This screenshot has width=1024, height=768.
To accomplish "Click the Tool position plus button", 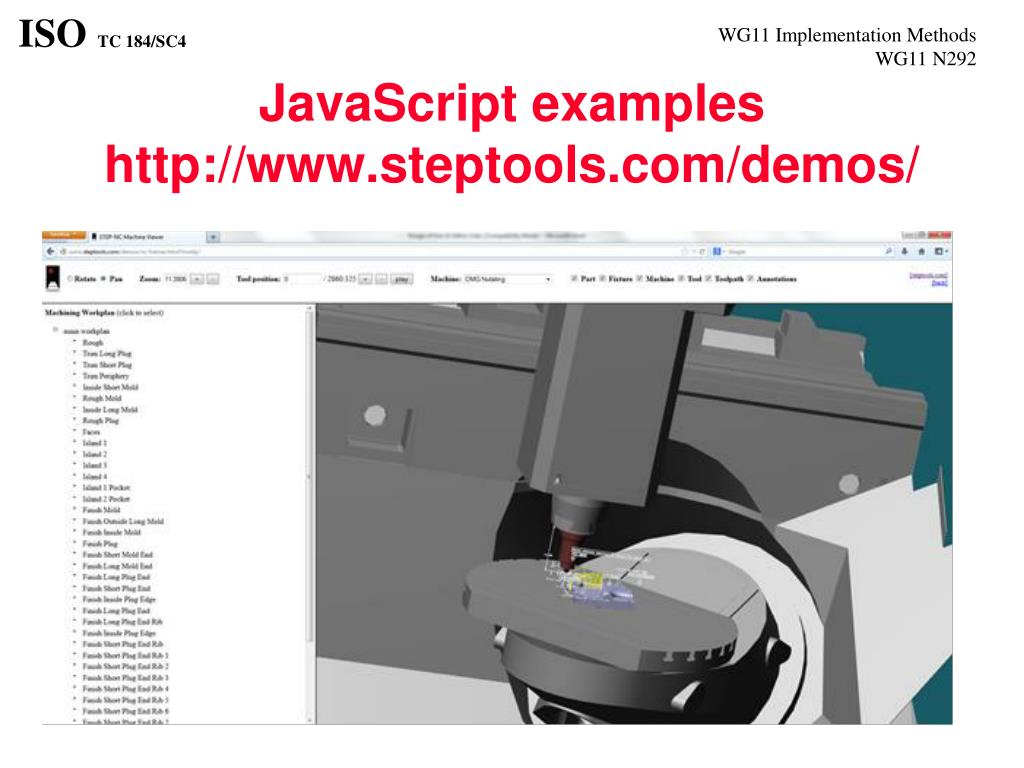I will click(366, 279).
